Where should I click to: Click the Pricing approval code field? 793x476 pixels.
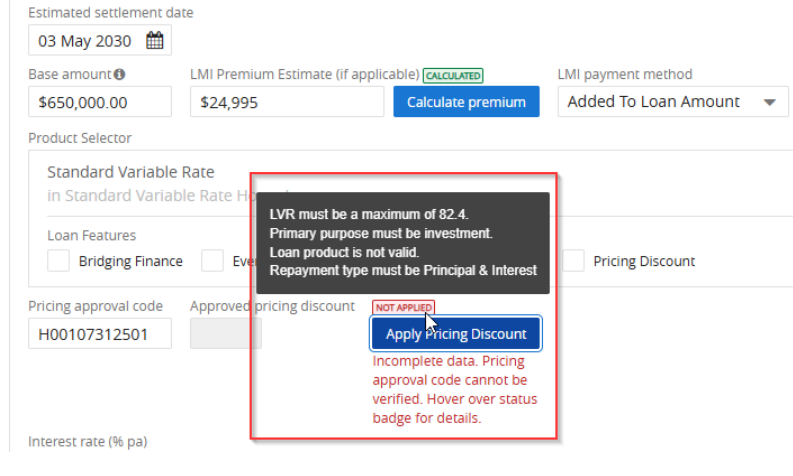coord(100,333)
